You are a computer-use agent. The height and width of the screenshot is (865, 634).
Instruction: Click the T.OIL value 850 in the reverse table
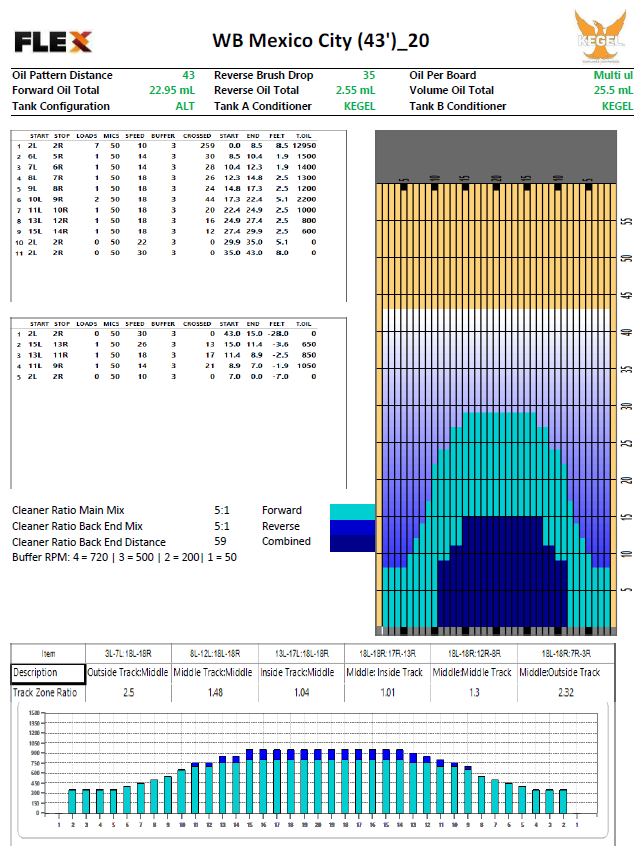tap(309, 355)
